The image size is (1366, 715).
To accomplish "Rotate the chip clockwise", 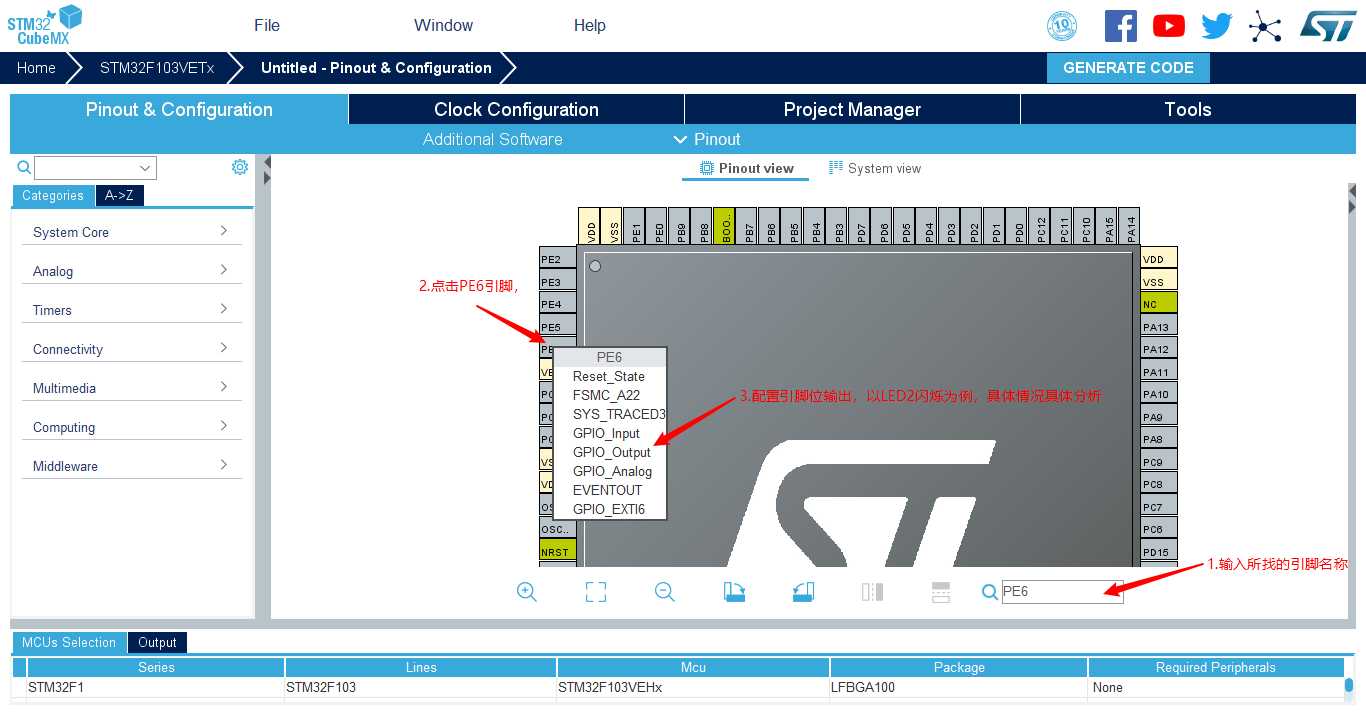I will coord(734,591).
